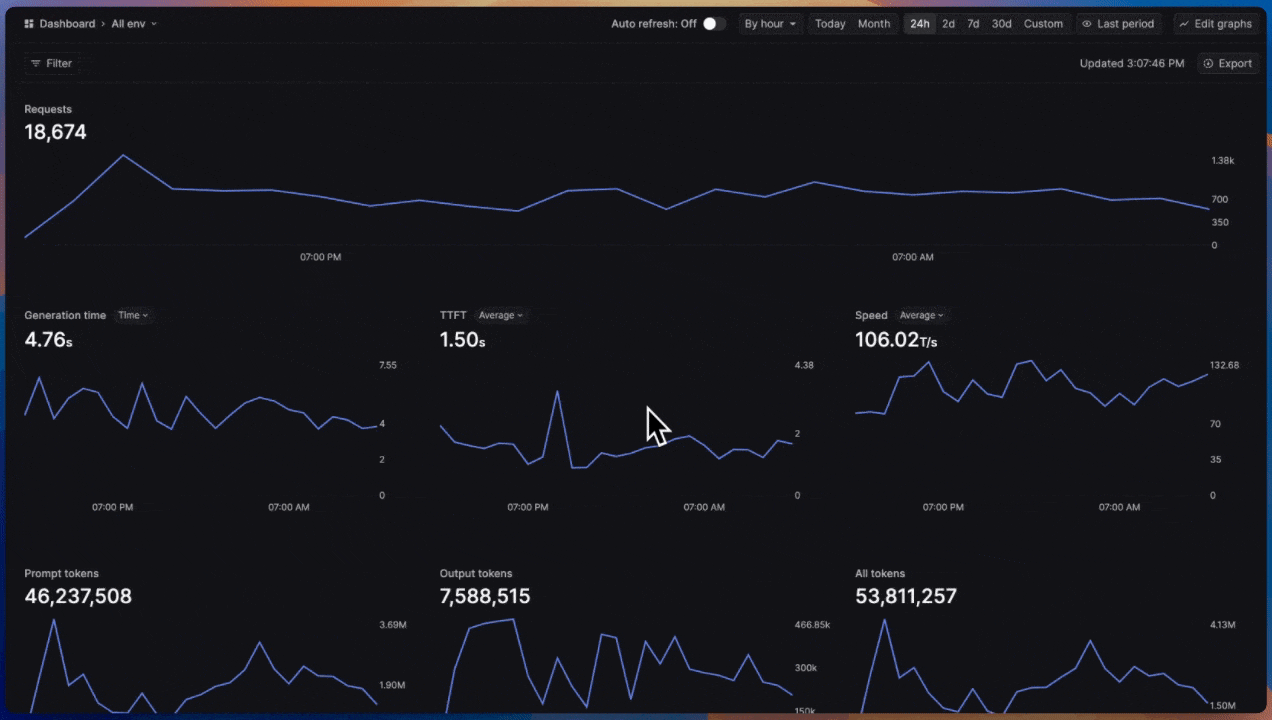The width and height of the screenshot is (1272, 720).
Task: Click the Updated 3:07:46 PM timestamp
Action: [x=1131, y=63]
